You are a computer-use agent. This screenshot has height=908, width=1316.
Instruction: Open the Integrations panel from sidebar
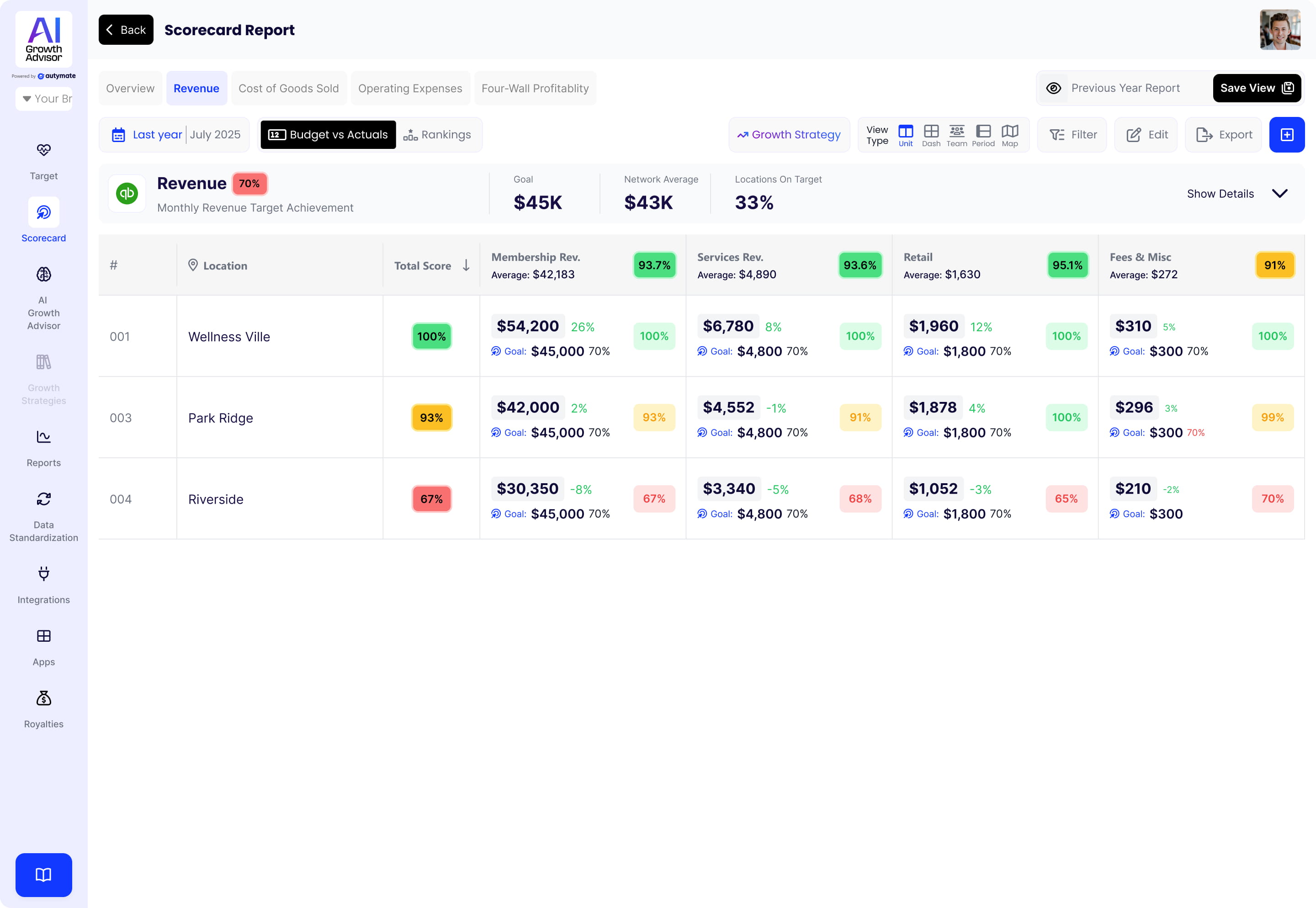(43, 575)
